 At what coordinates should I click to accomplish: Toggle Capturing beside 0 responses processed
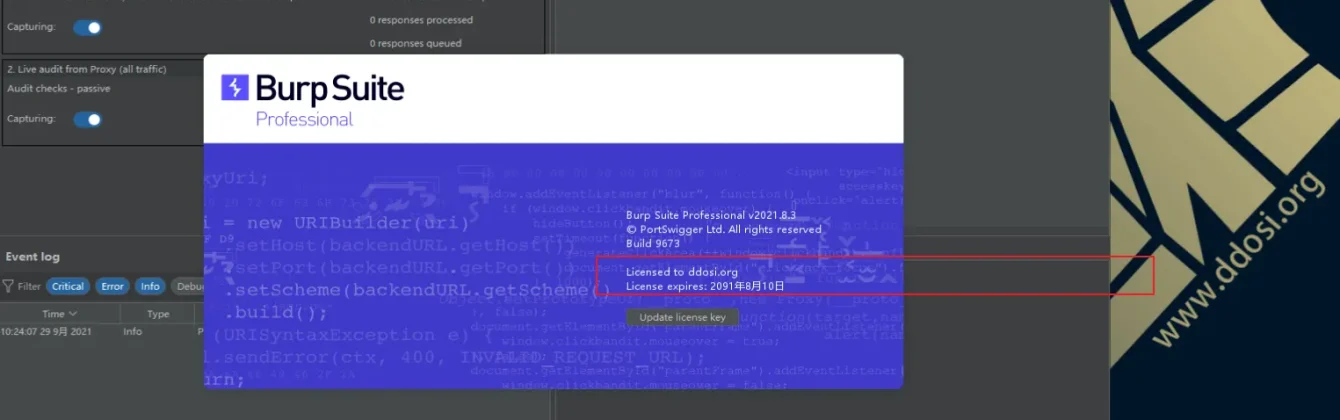tap(87, 27)
